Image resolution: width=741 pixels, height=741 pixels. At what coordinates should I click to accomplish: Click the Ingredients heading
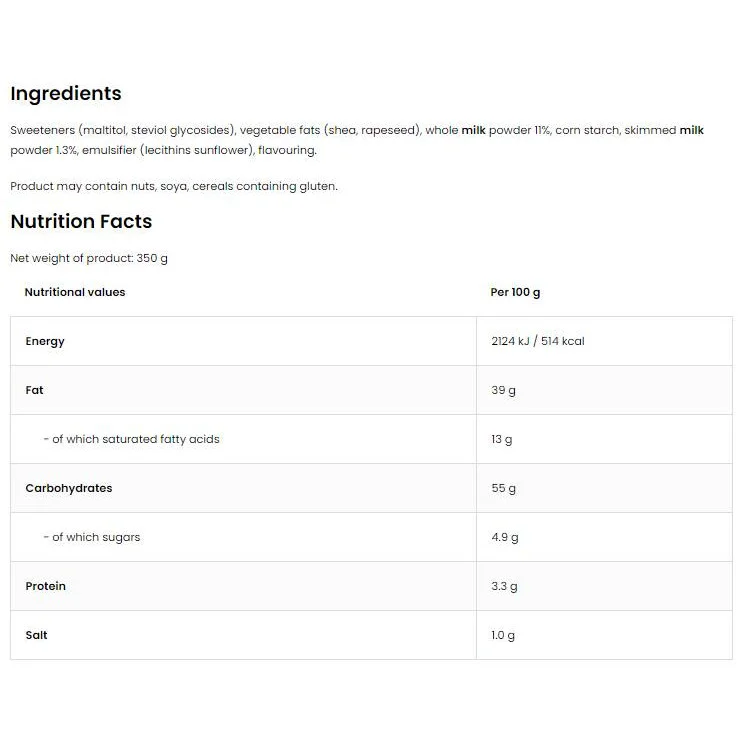66,94
